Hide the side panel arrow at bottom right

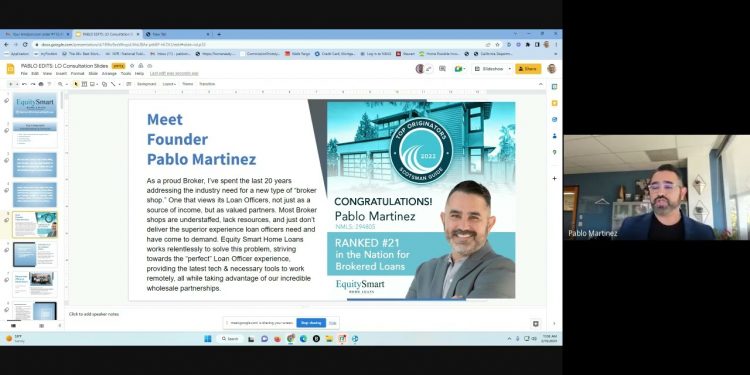[x=554, y=324]
